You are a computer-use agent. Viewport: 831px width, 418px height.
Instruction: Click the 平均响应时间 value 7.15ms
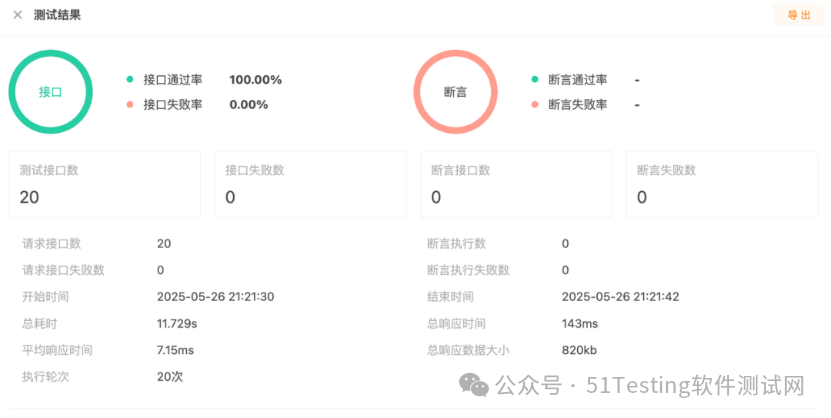coord(175,350)
